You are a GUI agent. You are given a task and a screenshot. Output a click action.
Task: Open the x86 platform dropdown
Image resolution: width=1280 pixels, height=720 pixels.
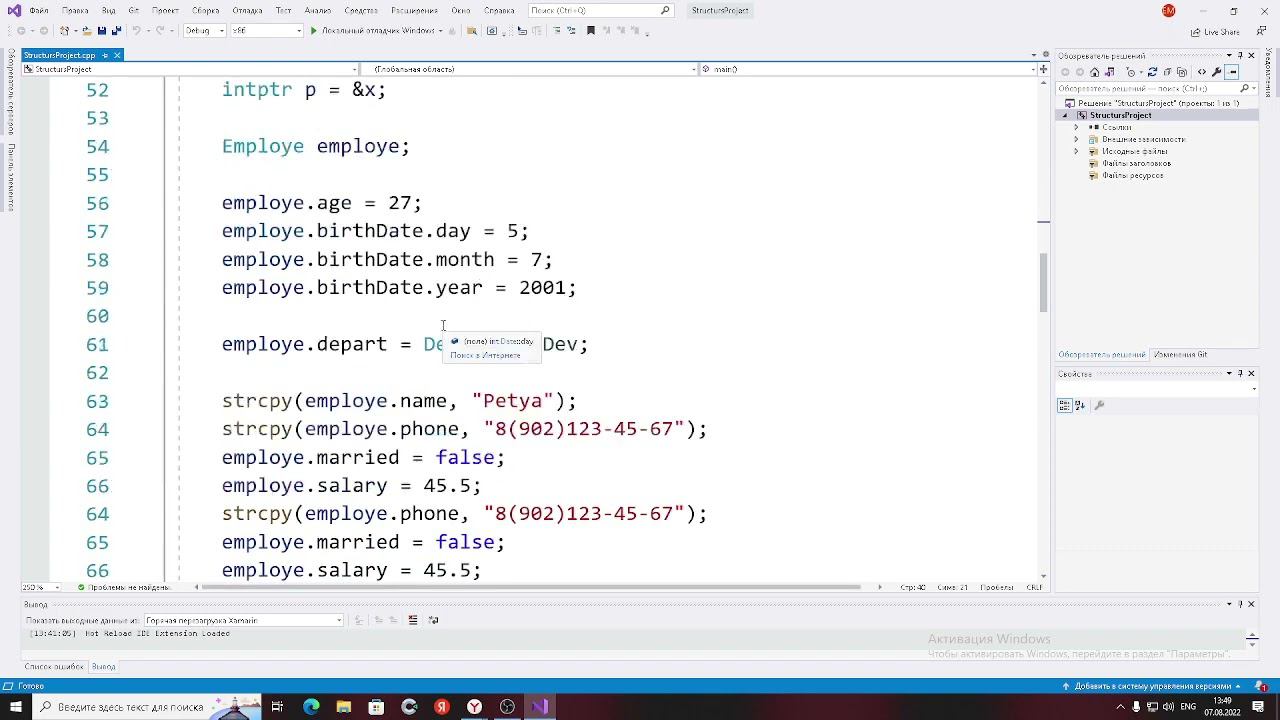266,31
